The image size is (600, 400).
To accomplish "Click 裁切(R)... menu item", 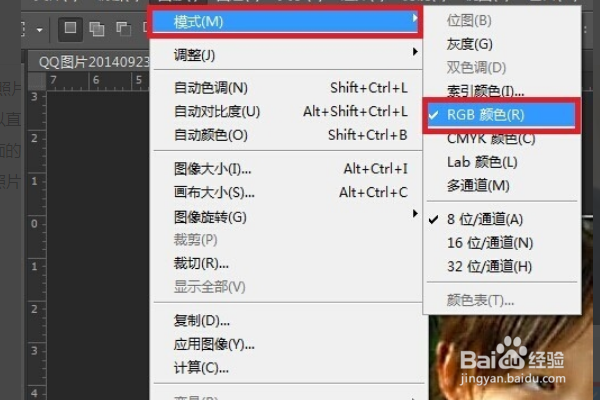I will pos(288,263).
